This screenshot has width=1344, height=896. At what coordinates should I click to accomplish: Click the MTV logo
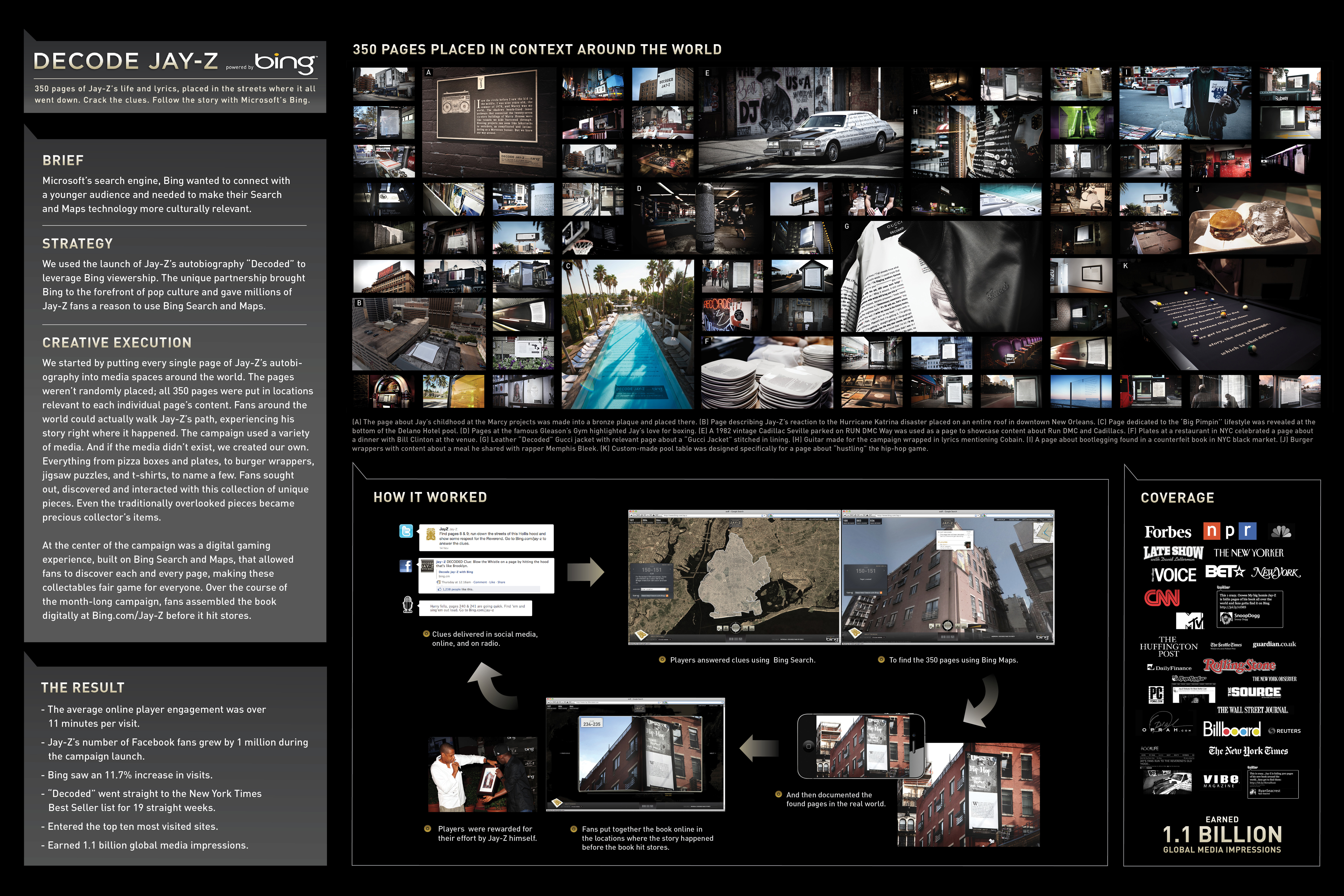tap(1190, 620)
